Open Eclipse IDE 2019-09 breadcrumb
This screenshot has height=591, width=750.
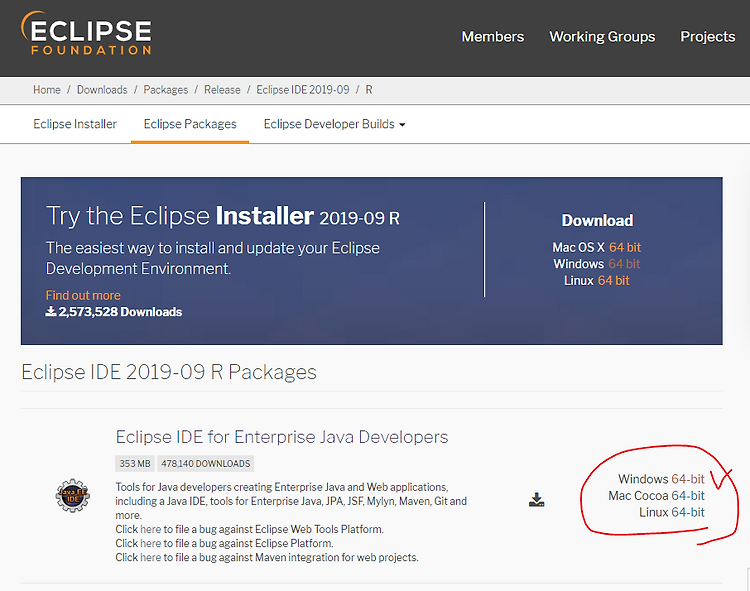click(x=303, y=90)
